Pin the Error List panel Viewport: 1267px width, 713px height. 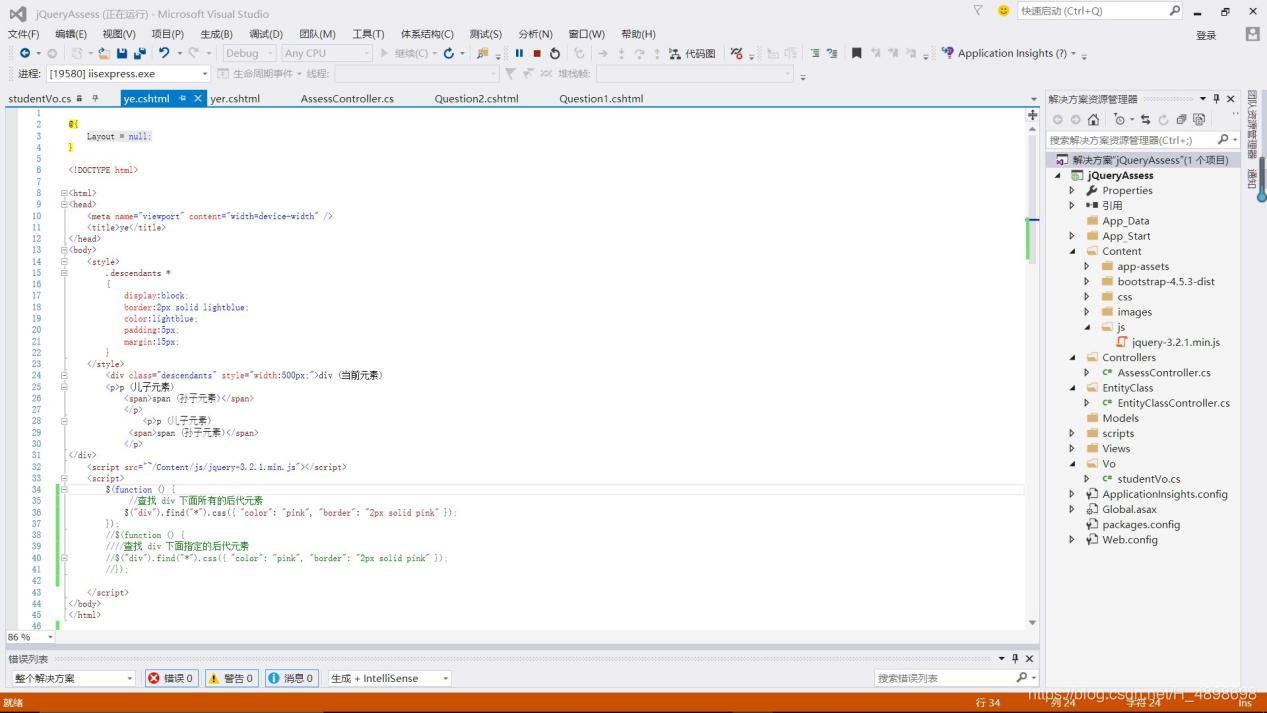[1015, 659]
